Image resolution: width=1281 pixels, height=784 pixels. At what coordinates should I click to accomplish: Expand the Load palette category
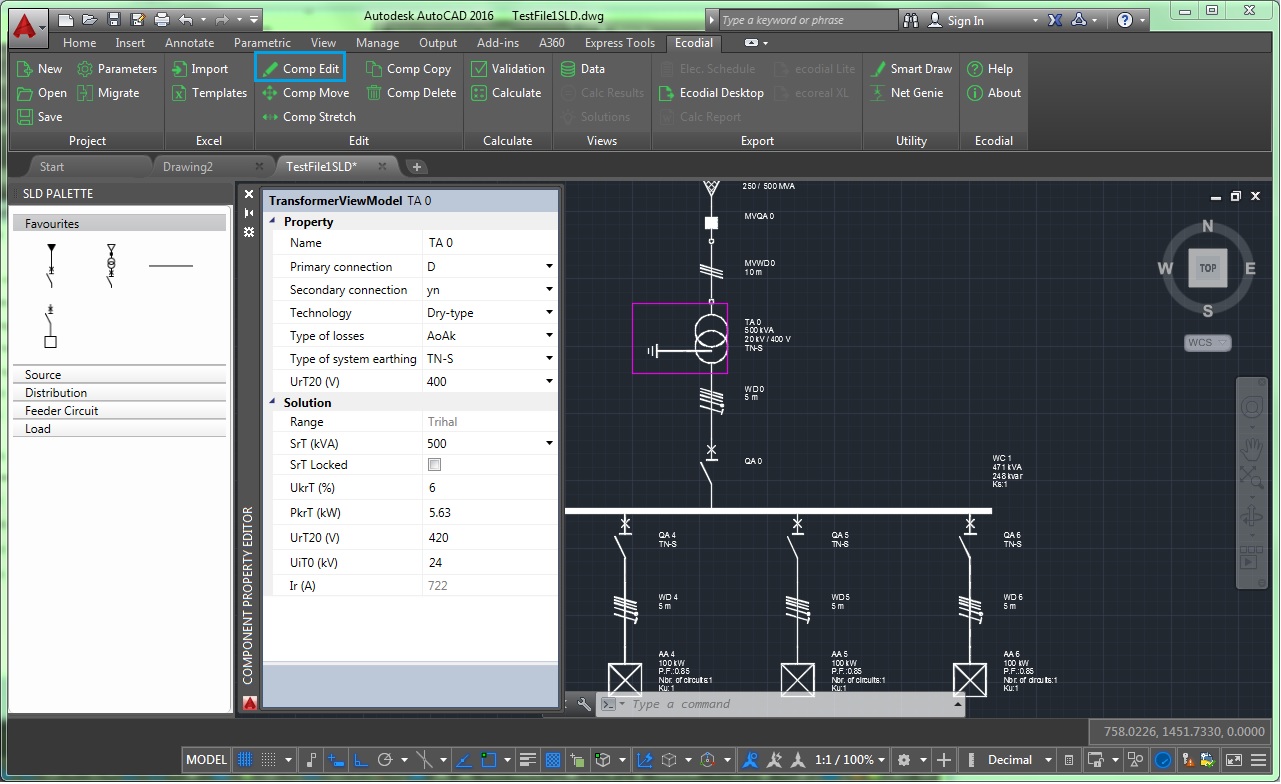point(119,429)
